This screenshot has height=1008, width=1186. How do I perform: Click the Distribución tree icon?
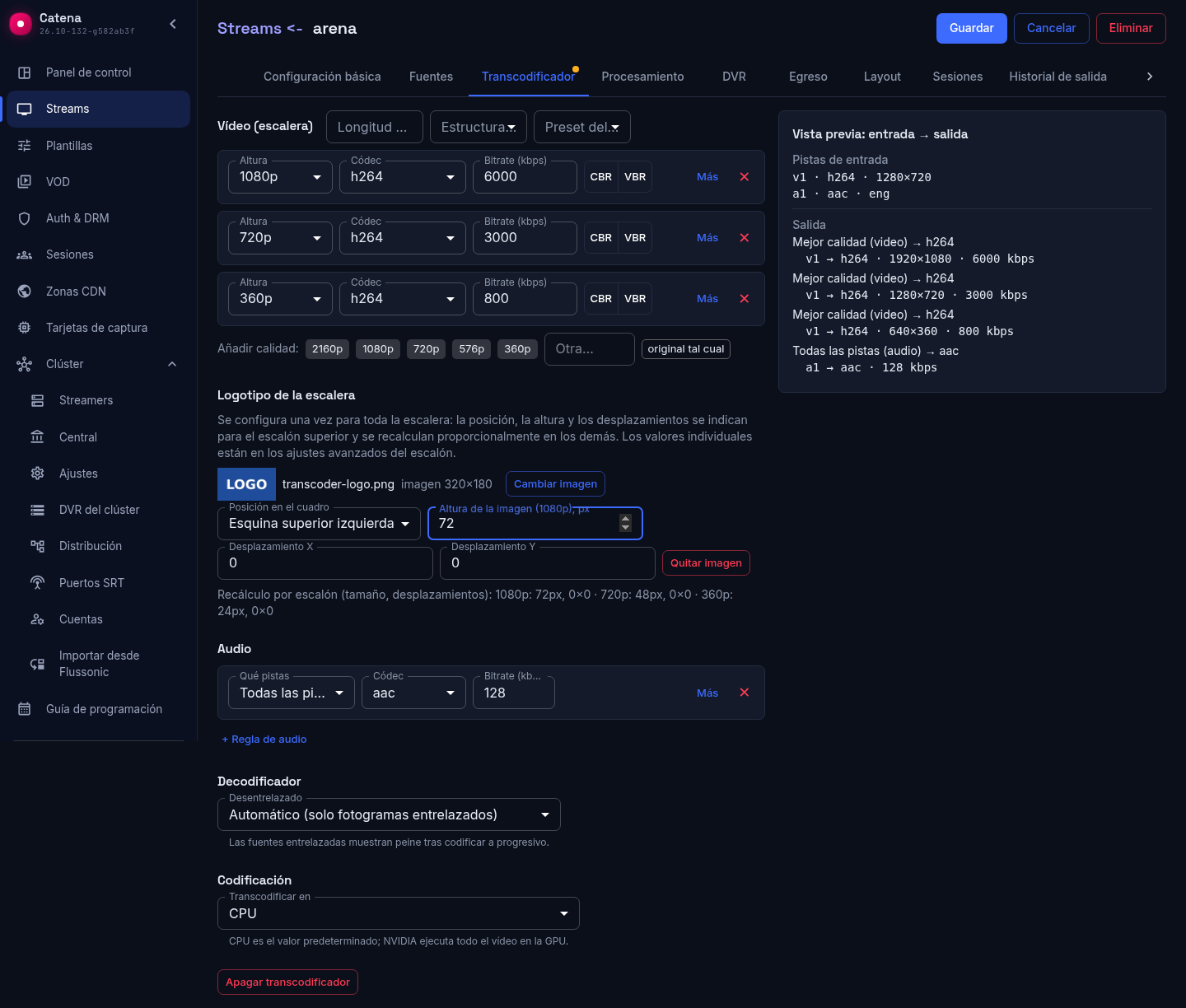38,546
